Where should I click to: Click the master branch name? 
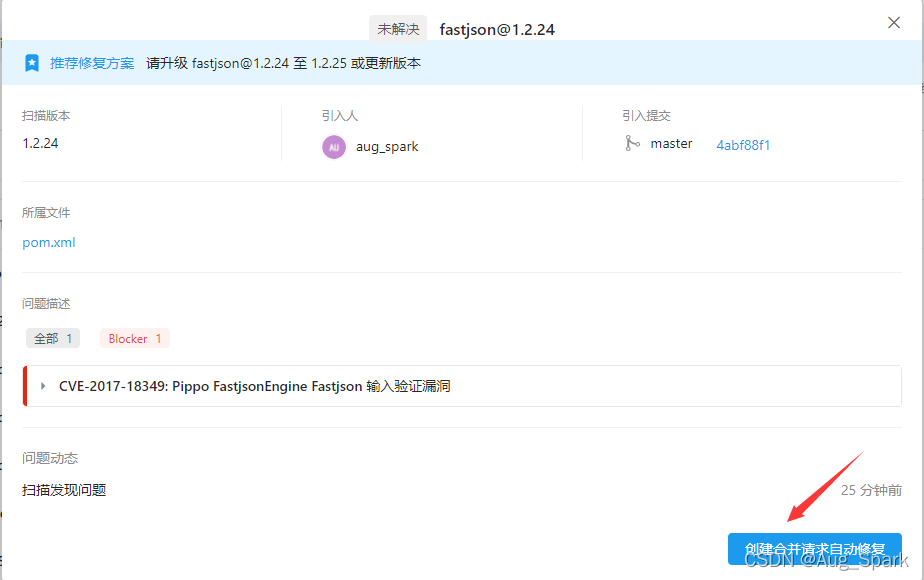[x=671, y=144]
